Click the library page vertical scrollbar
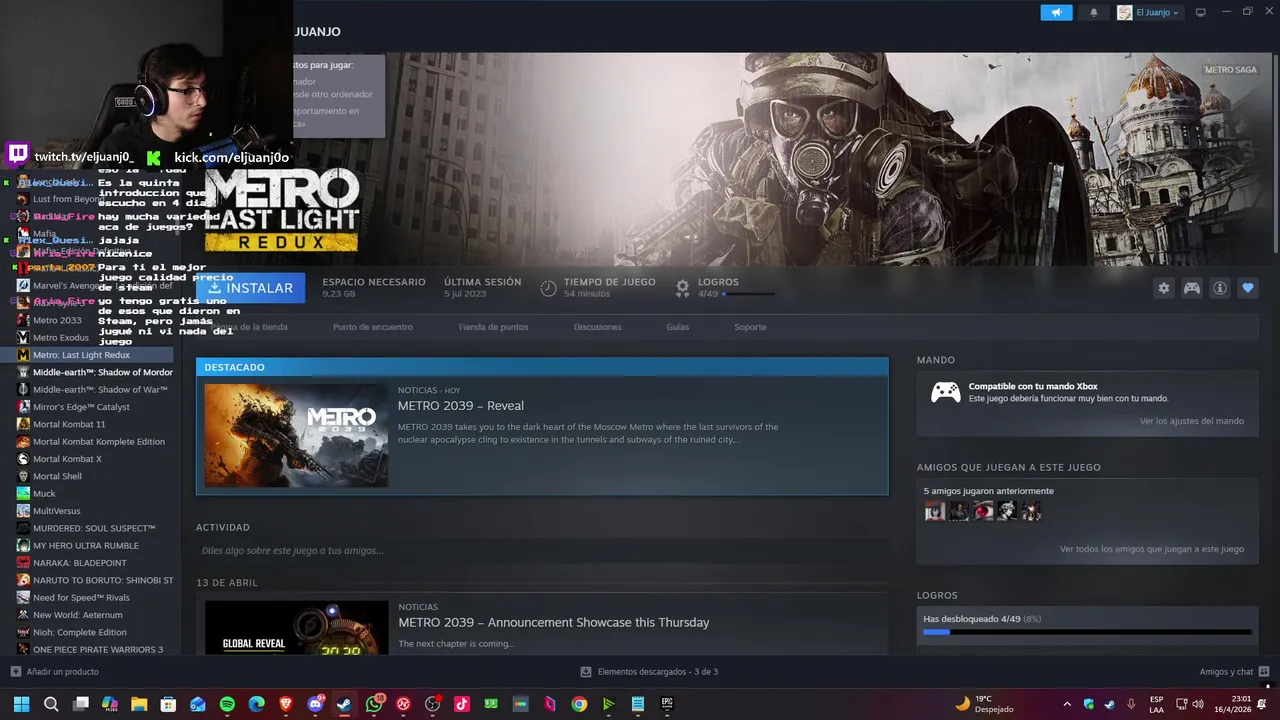1280x720 pixels. click(x=1274, y=155)
